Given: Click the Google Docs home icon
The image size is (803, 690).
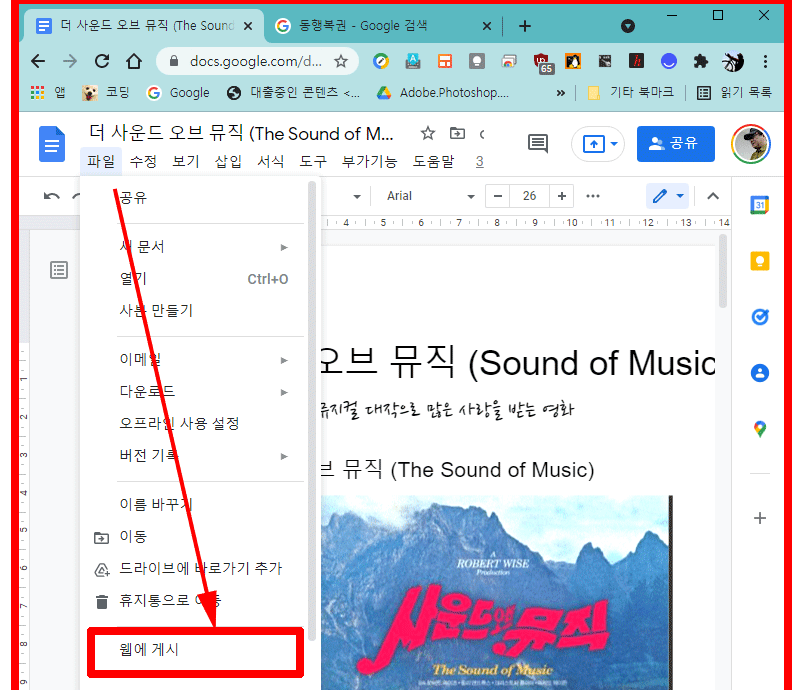Looking at the screenshot, I should click(52, 144).
